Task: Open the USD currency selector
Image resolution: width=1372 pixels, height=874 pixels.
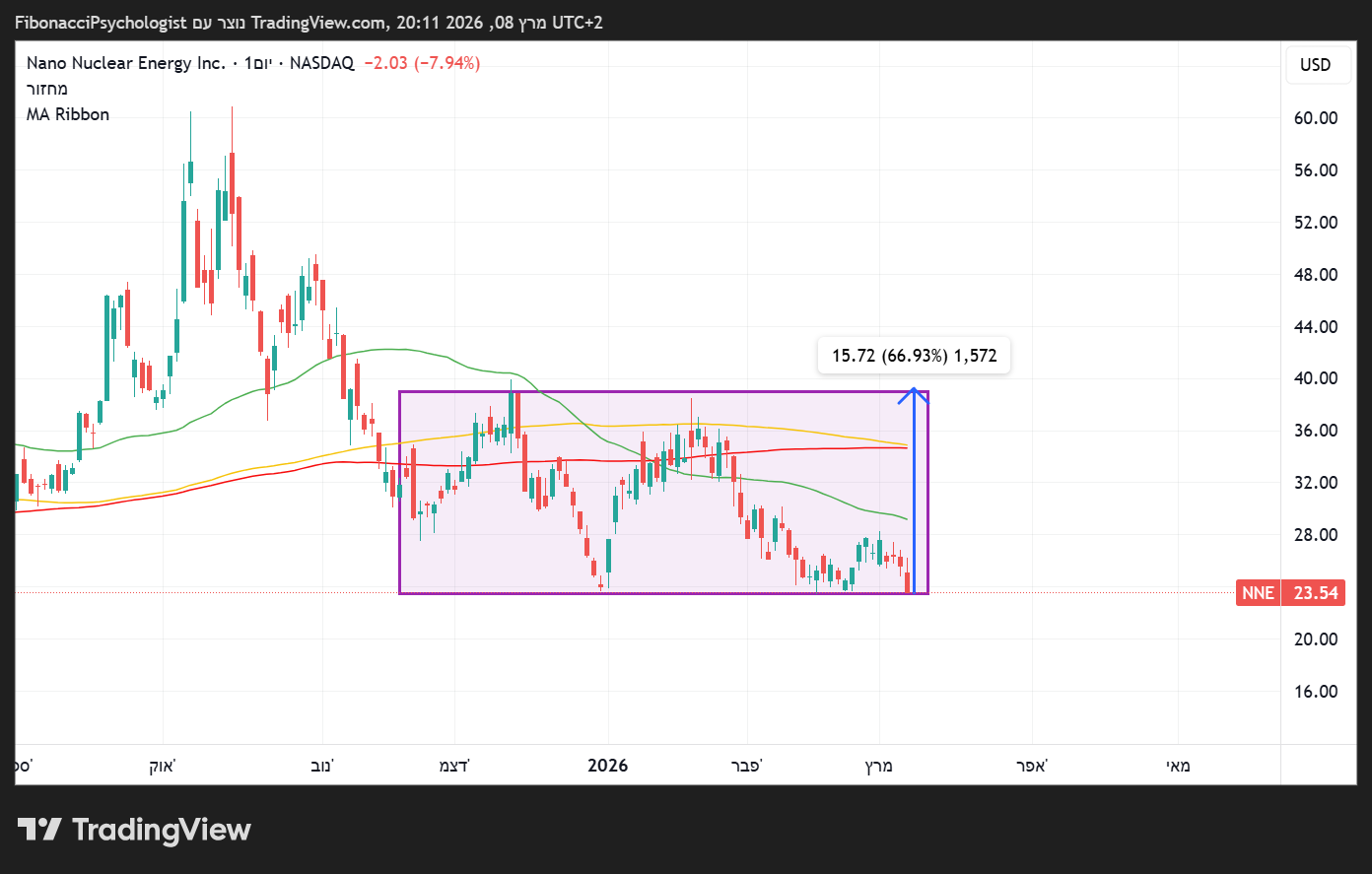Action: (x=1316, y=65)
